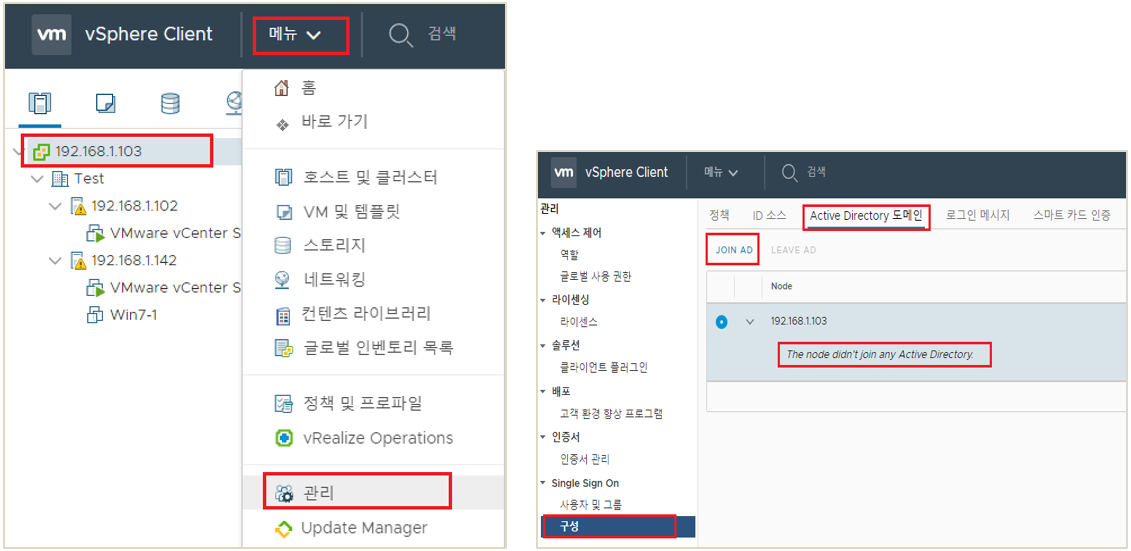The height and width of the screenshot is (551, 1131).
Task: Select the Win7-1 virtual machine
Action: pos(133,315)
